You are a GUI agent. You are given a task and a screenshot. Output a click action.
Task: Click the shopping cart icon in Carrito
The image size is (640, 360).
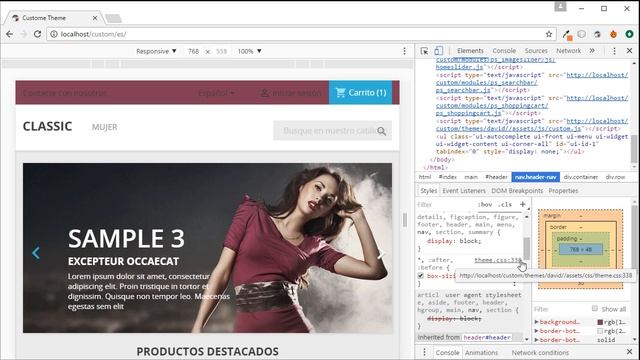coord(340,93)
